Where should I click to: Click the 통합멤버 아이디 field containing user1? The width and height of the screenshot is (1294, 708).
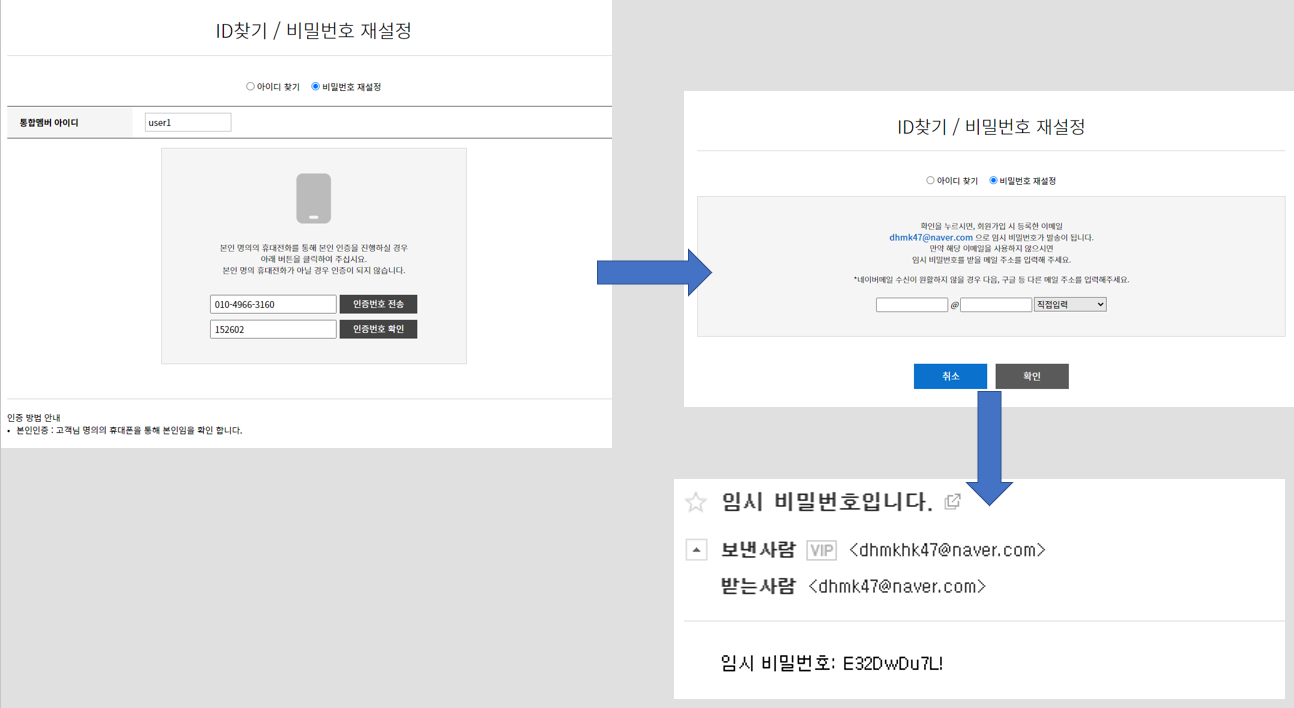click(186, 122)
